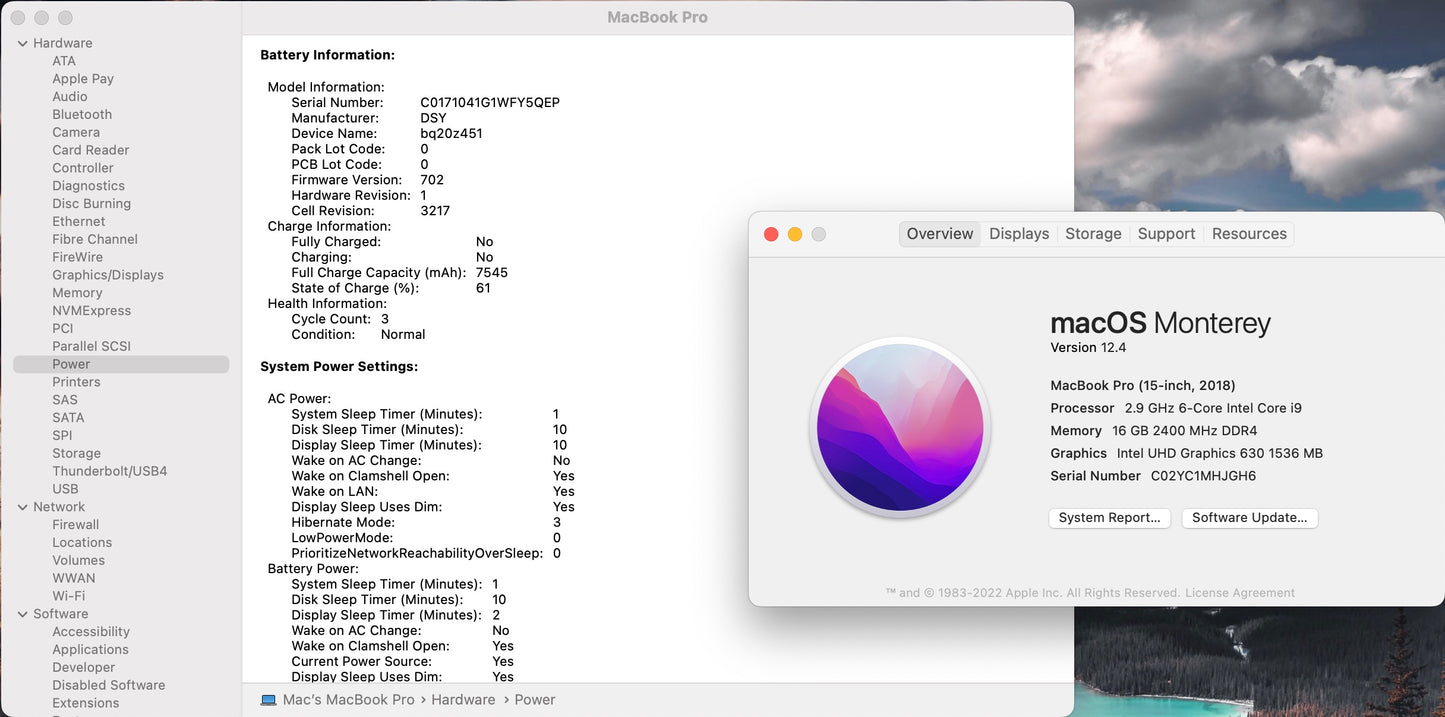Viewport: 1445px width, 717px height.
Task: Close the About This Mac window
Action: tap(771, 234)
